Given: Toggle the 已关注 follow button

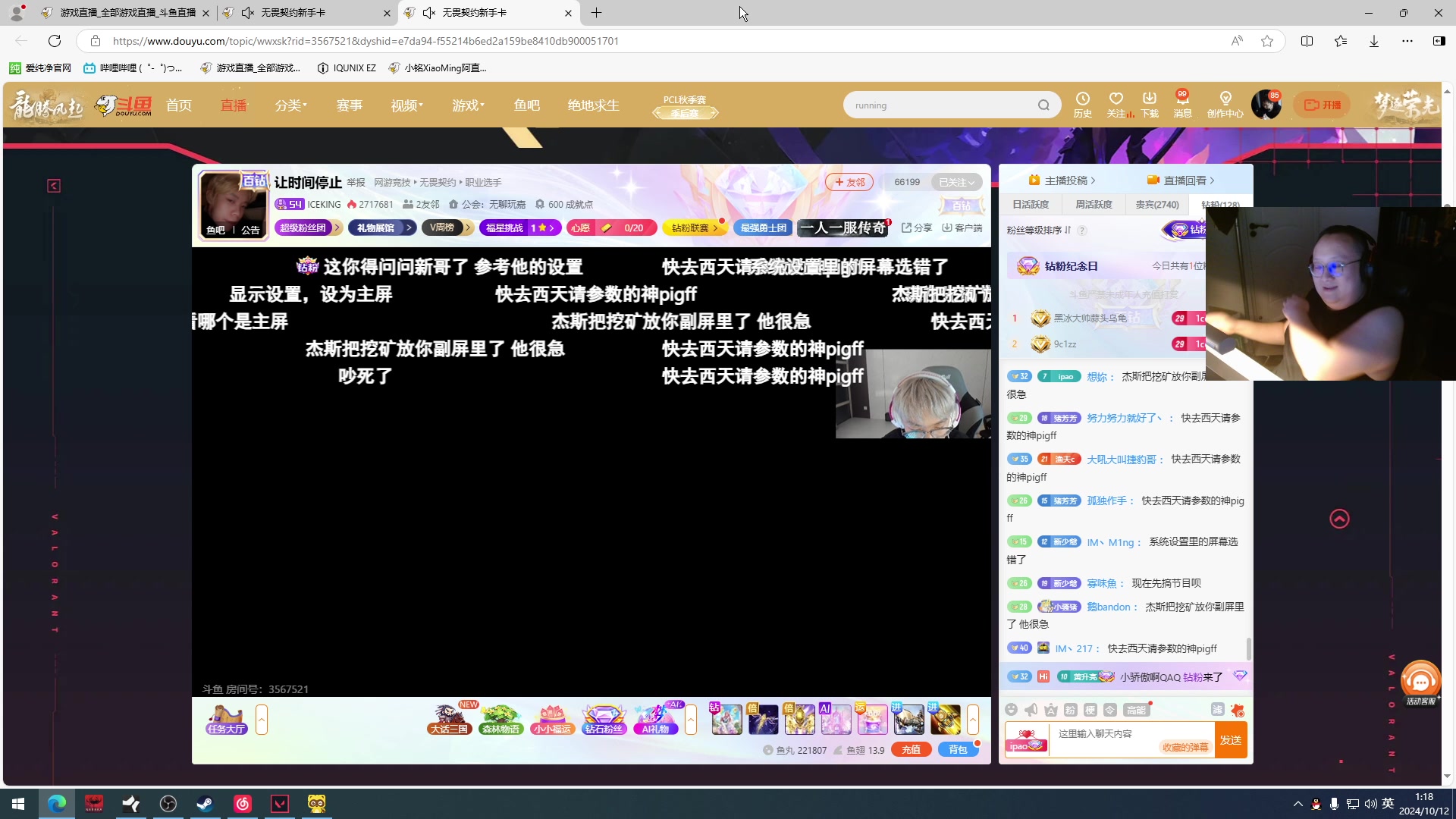Looking at the screenshot, I should pyautogui.click(x=956, y=182).
